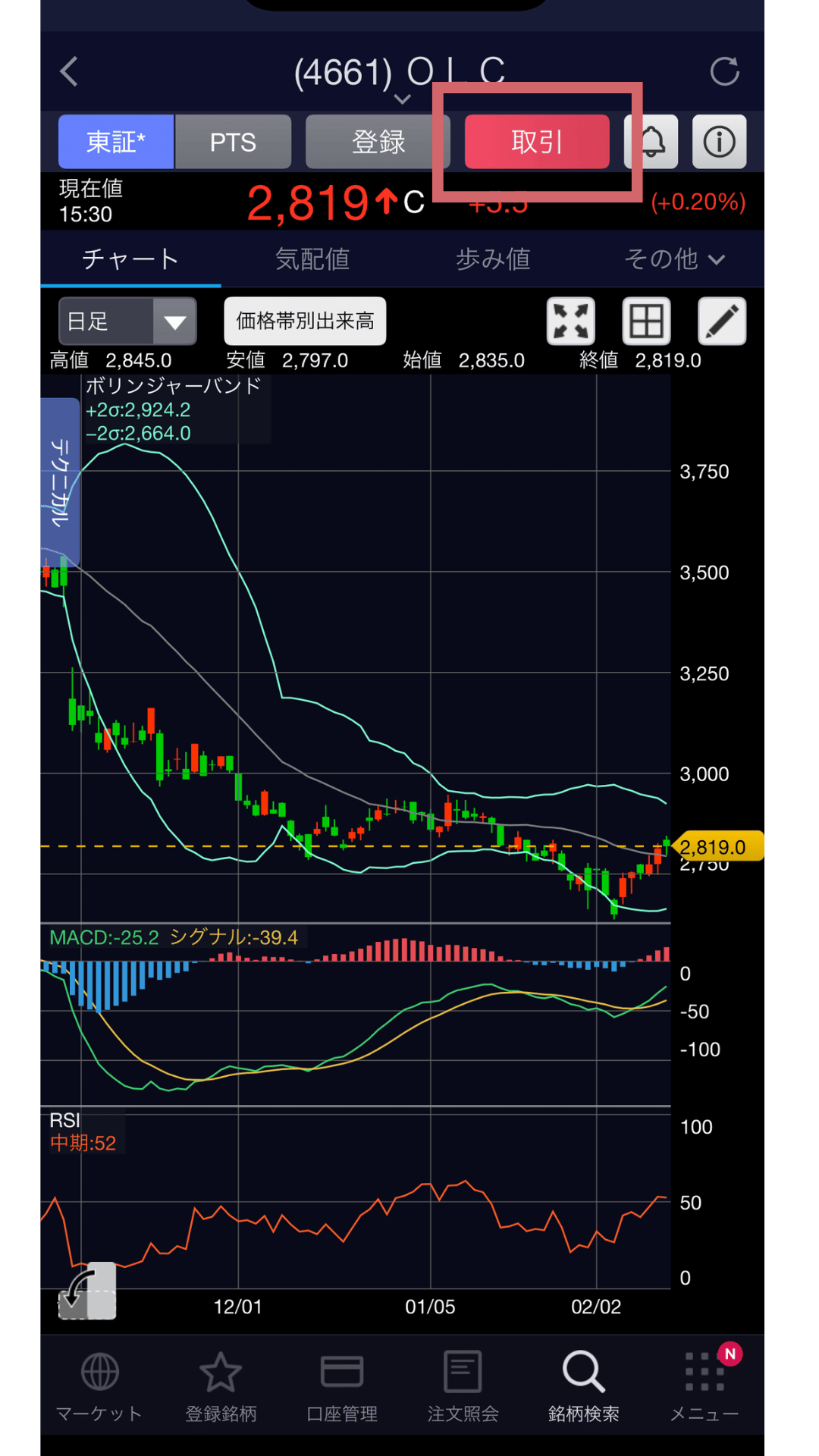Expand chart to fullscreen
Viewport: 819px width, 1456px height.
click(571, 322)
